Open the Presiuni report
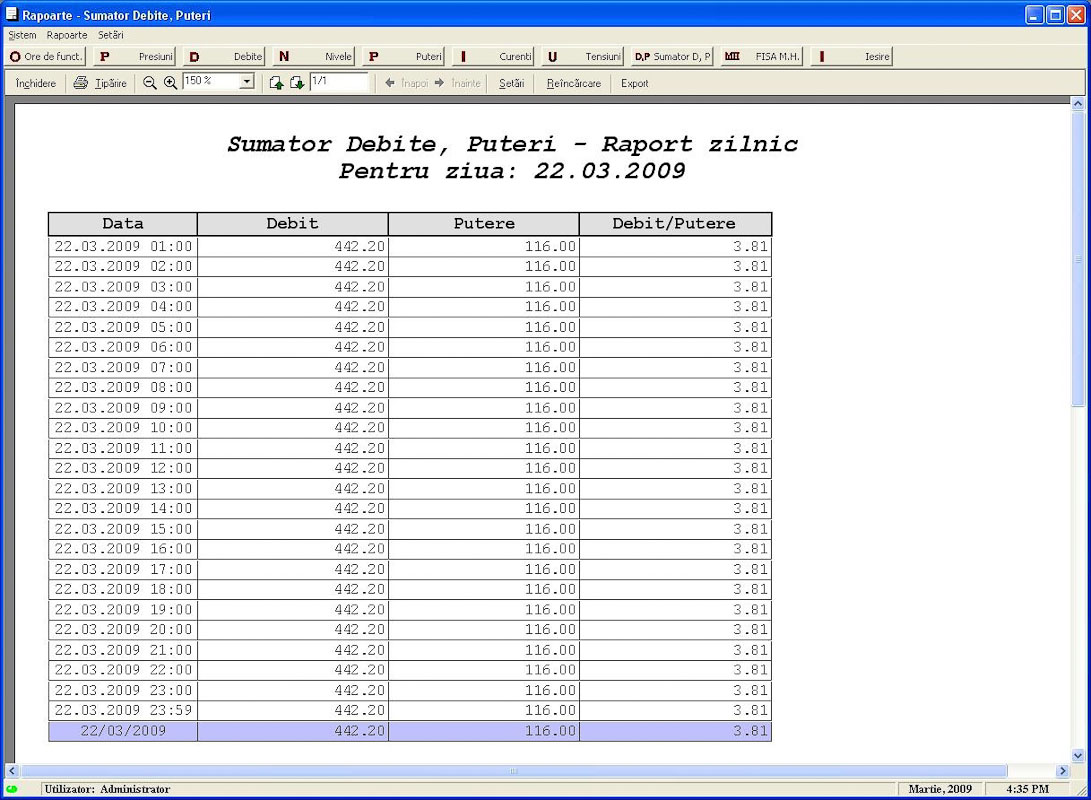 tap(135, 57)
